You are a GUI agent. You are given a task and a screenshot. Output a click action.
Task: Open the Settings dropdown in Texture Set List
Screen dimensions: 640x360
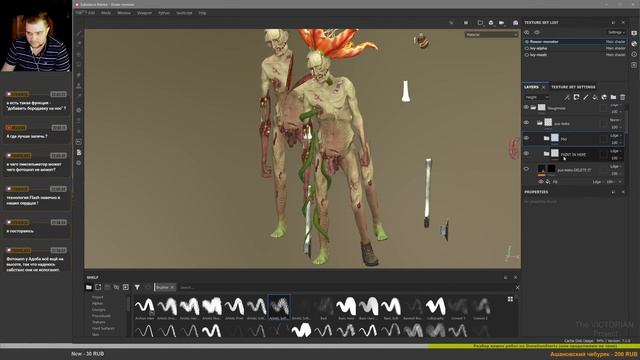[616, 32]
